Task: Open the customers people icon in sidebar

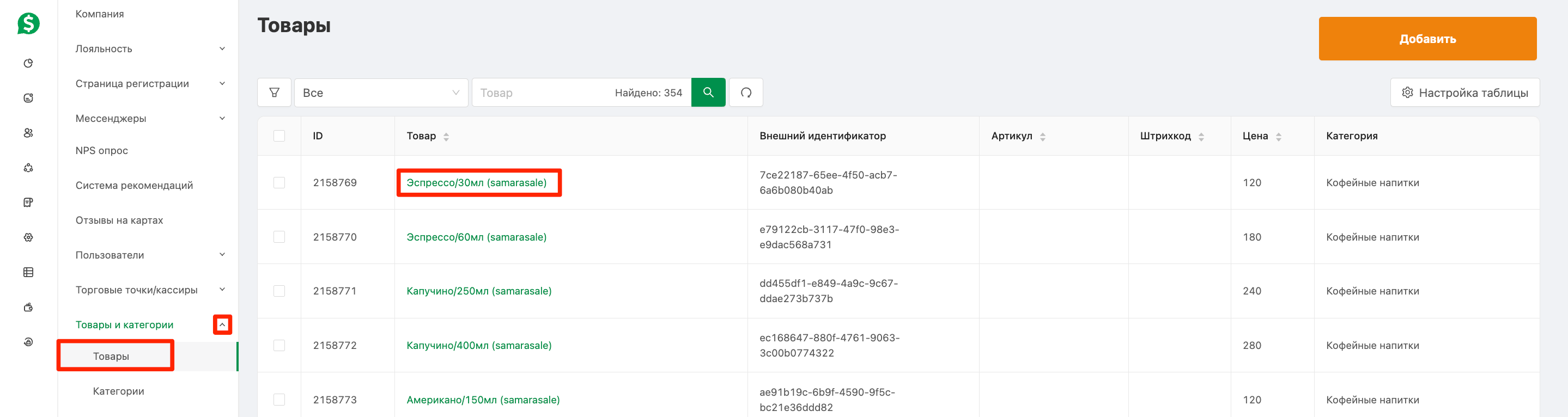Action: [28, 132]
